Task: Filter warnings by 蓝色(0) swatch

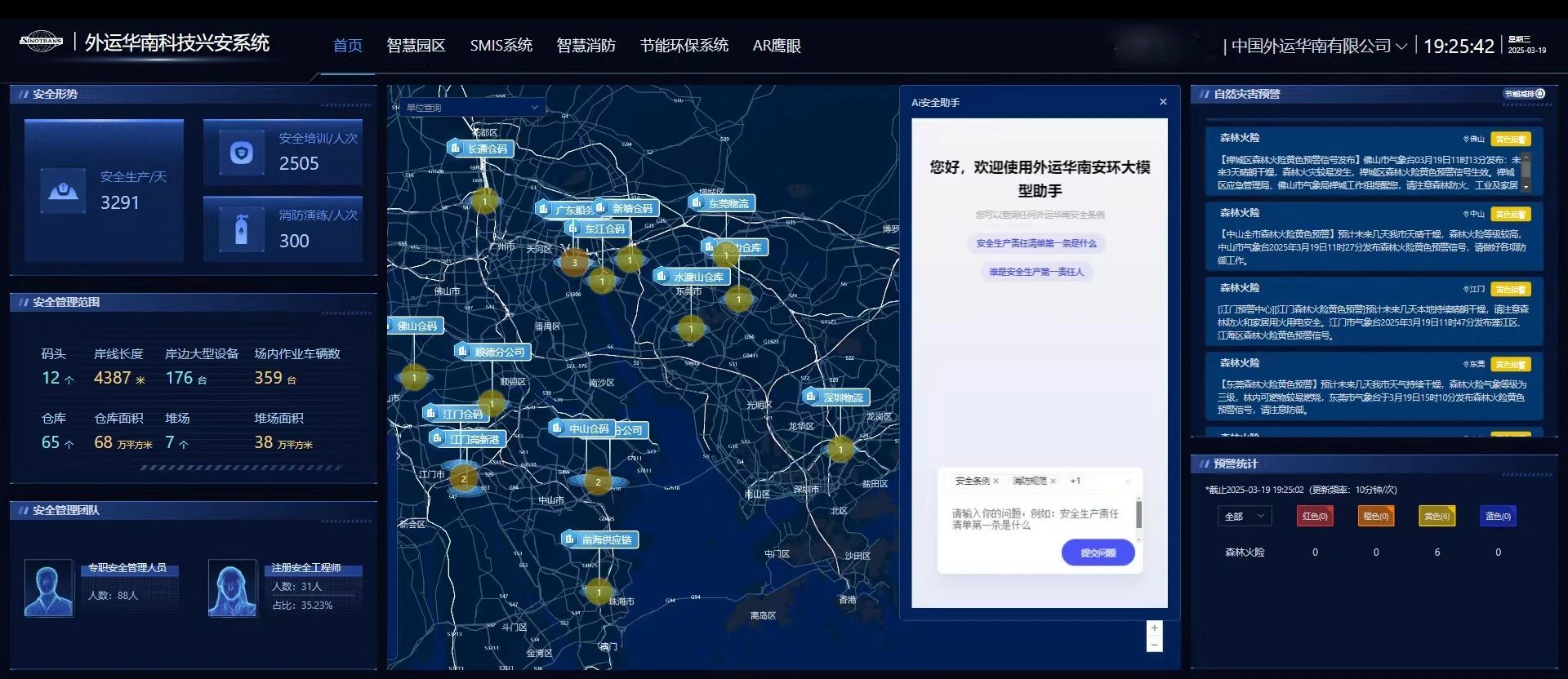Action: (x=1498, y=516)
